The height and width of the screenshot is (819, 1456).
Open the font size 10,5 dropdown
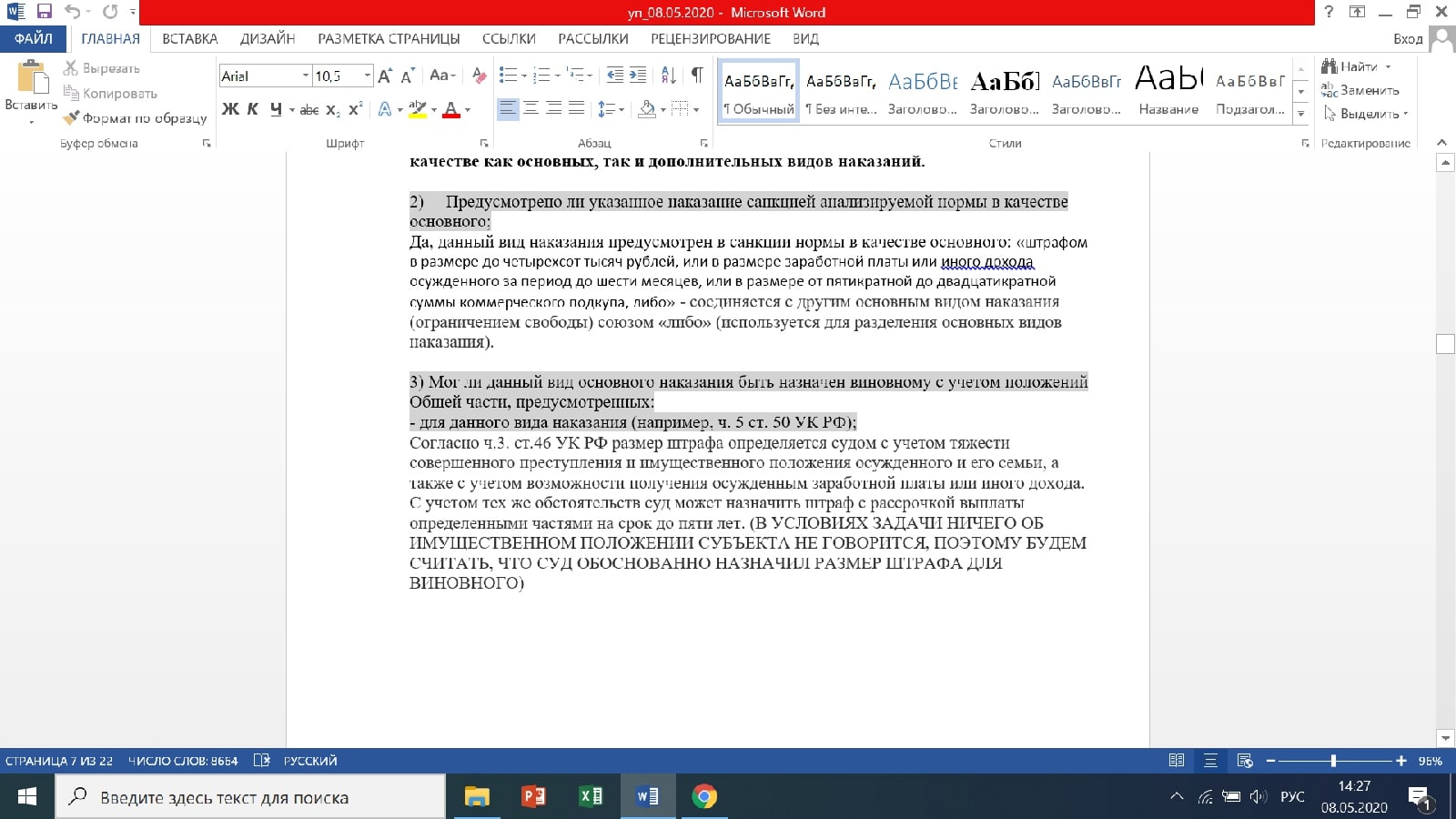point(367,76)
